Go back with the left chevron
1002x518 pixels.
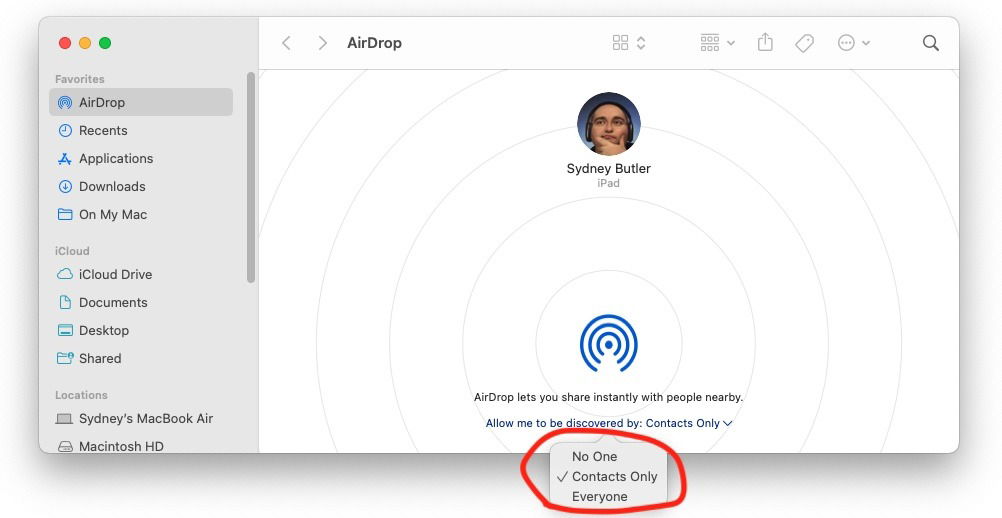[286, 43]
